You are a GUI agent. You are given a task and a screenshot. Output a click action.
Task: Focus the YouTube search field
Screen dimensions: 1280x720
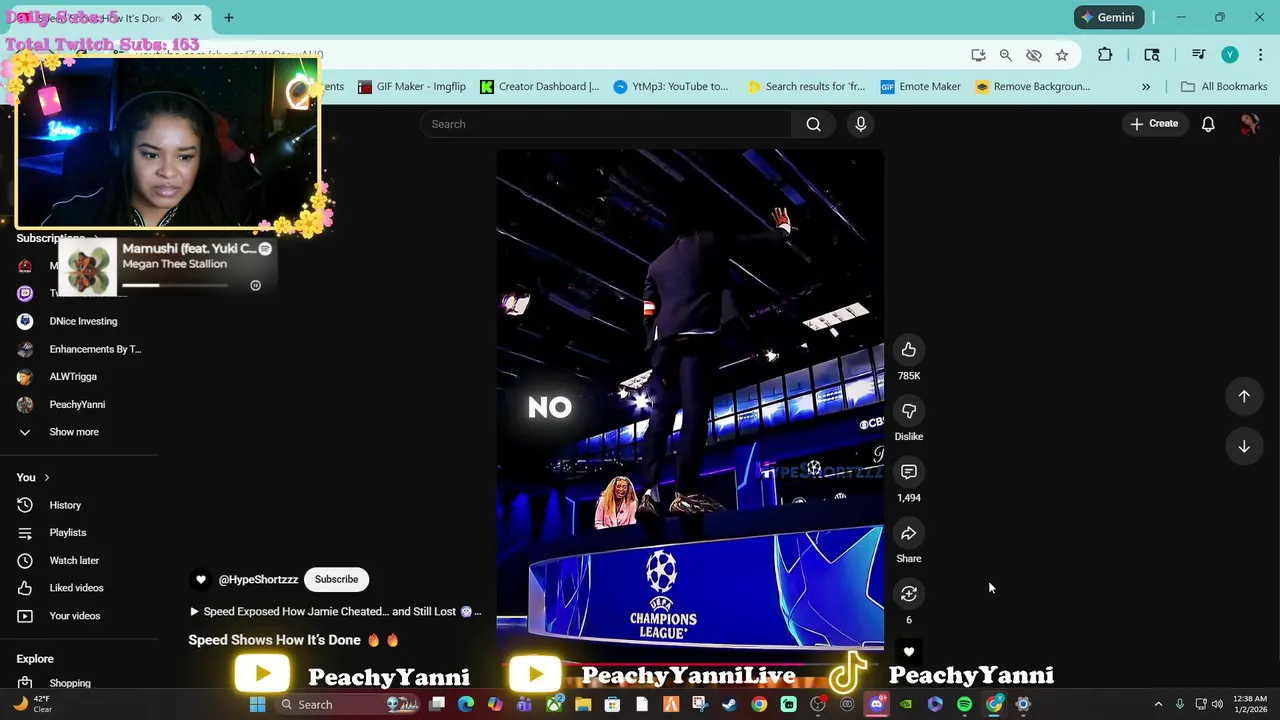[606, 124]
